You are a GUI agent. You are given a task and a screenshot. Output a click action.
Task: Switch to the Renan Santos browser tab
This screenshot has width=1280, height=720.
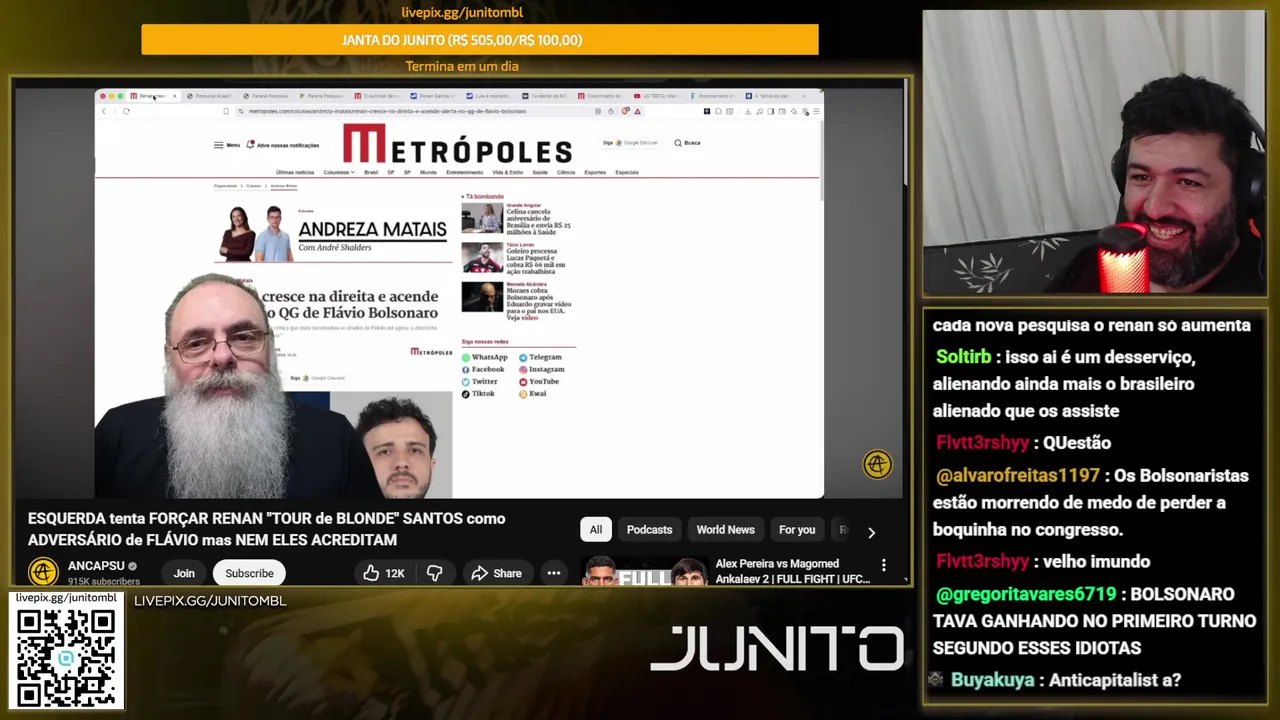click(435, 96)
